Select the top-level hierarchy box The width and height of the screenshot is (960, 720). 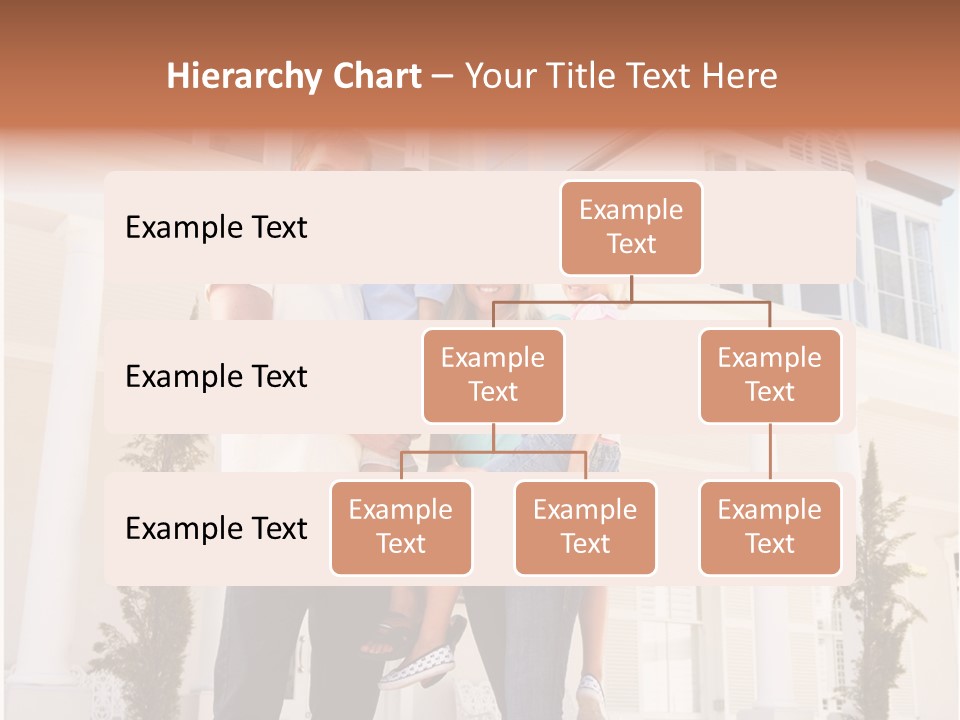(x=631, y=228)
